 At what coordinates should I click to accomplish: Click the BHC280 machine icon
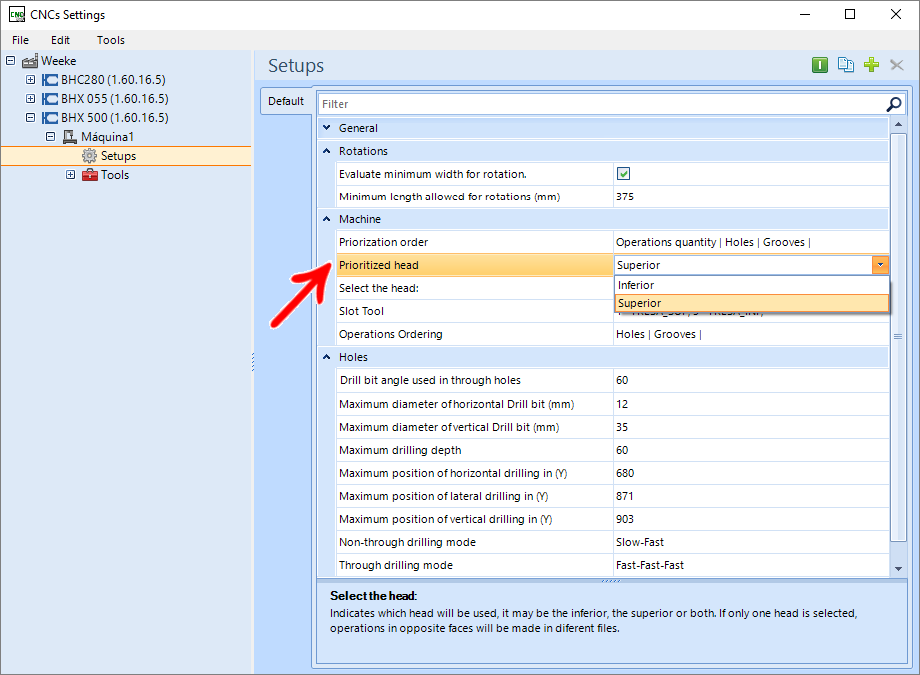pyautogui.click(x=50, y=80)
